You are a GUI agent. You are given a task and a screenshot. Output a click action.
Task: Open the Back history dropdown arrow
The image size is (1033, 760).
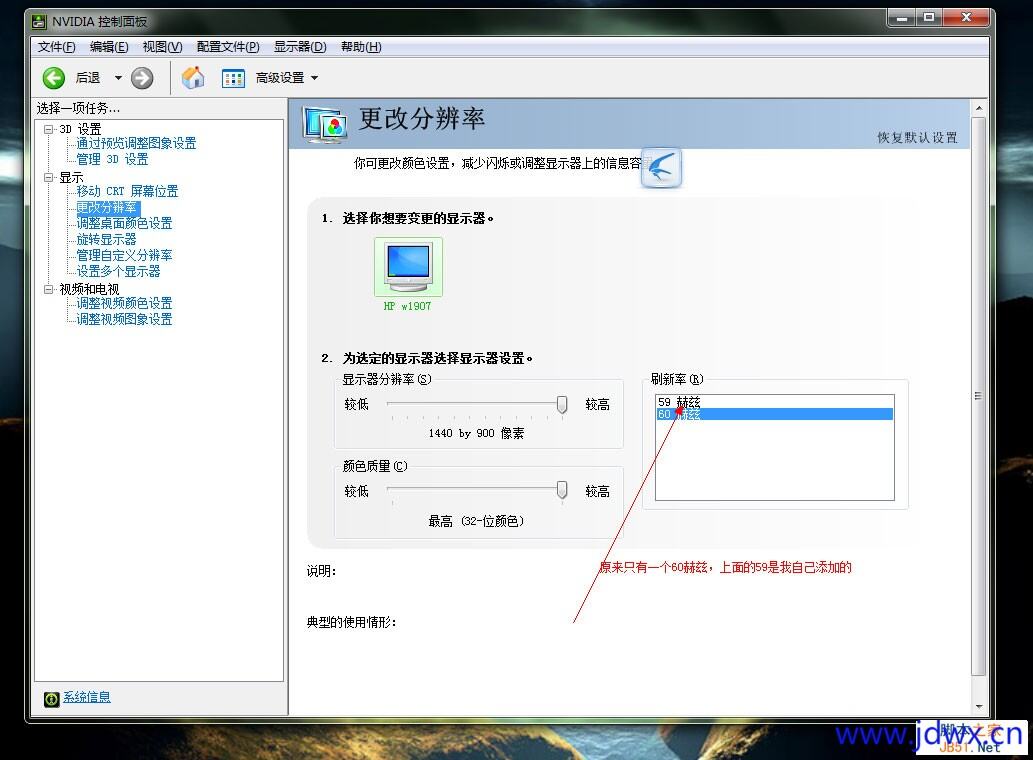118,78
